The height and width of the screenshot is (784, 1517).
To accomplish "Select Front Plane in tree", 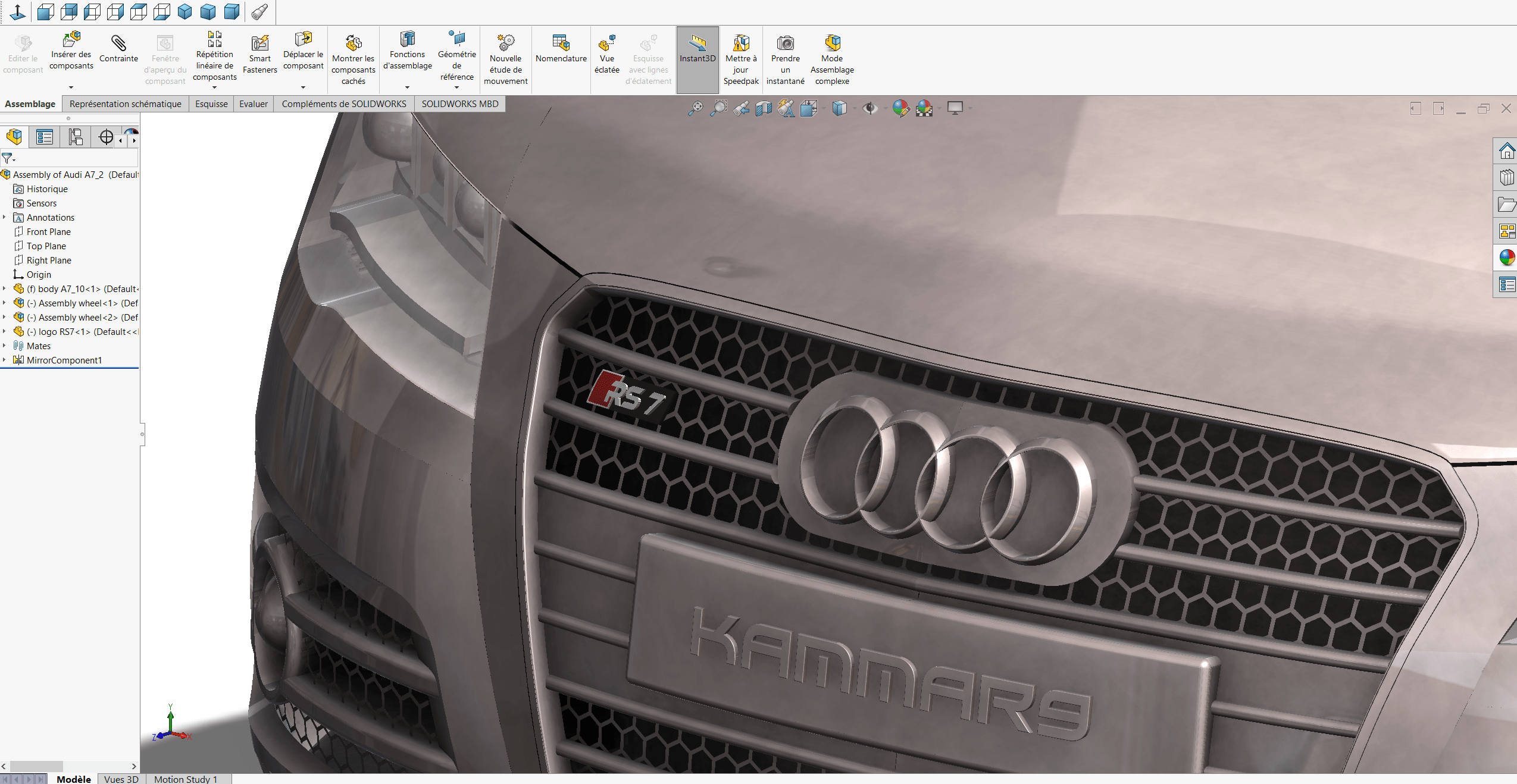I will tap(49, 231).
